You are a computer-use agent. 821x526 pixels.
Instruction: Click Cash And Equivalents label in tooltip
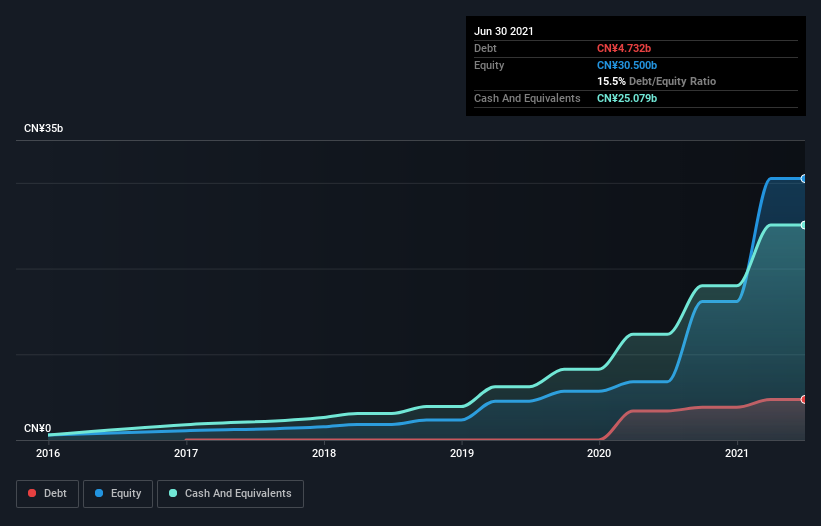pos(527,98)
